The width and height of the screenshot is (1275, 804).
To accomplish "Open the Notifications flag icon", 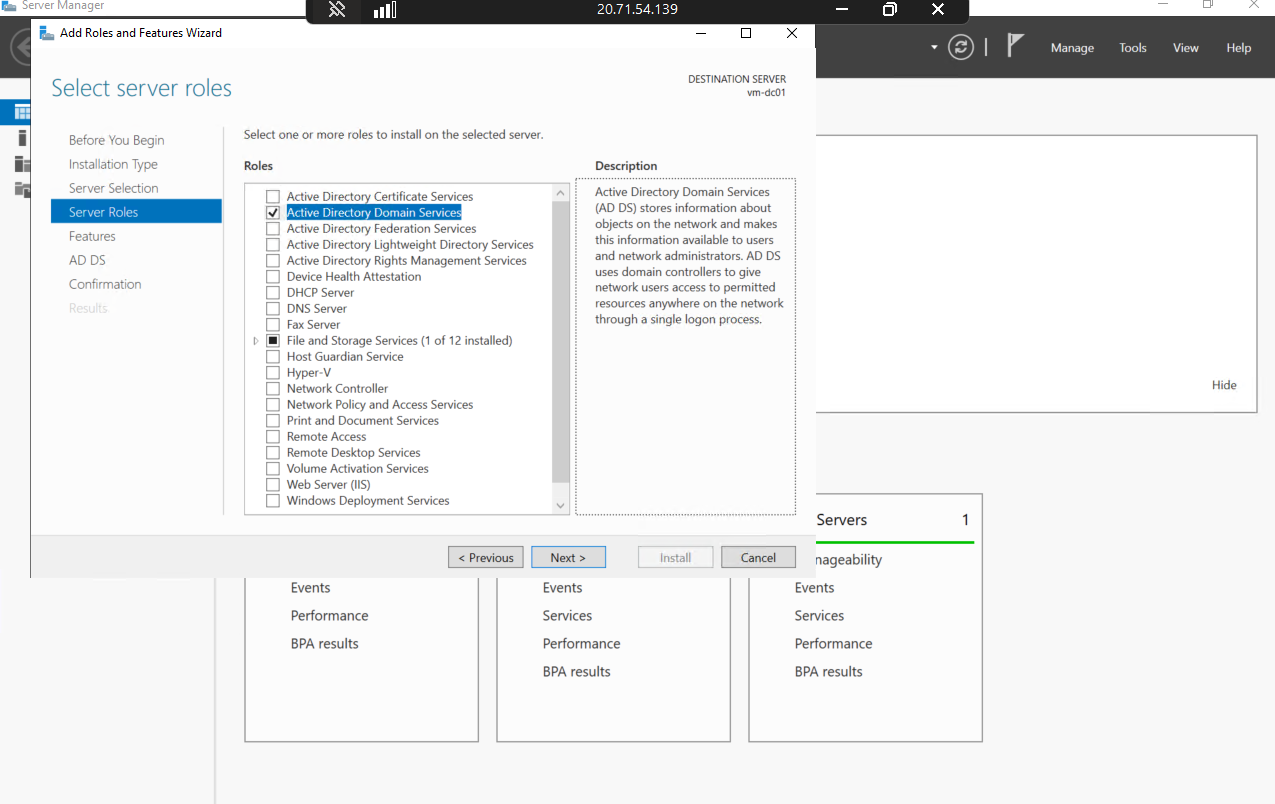I will point(1015,46).
